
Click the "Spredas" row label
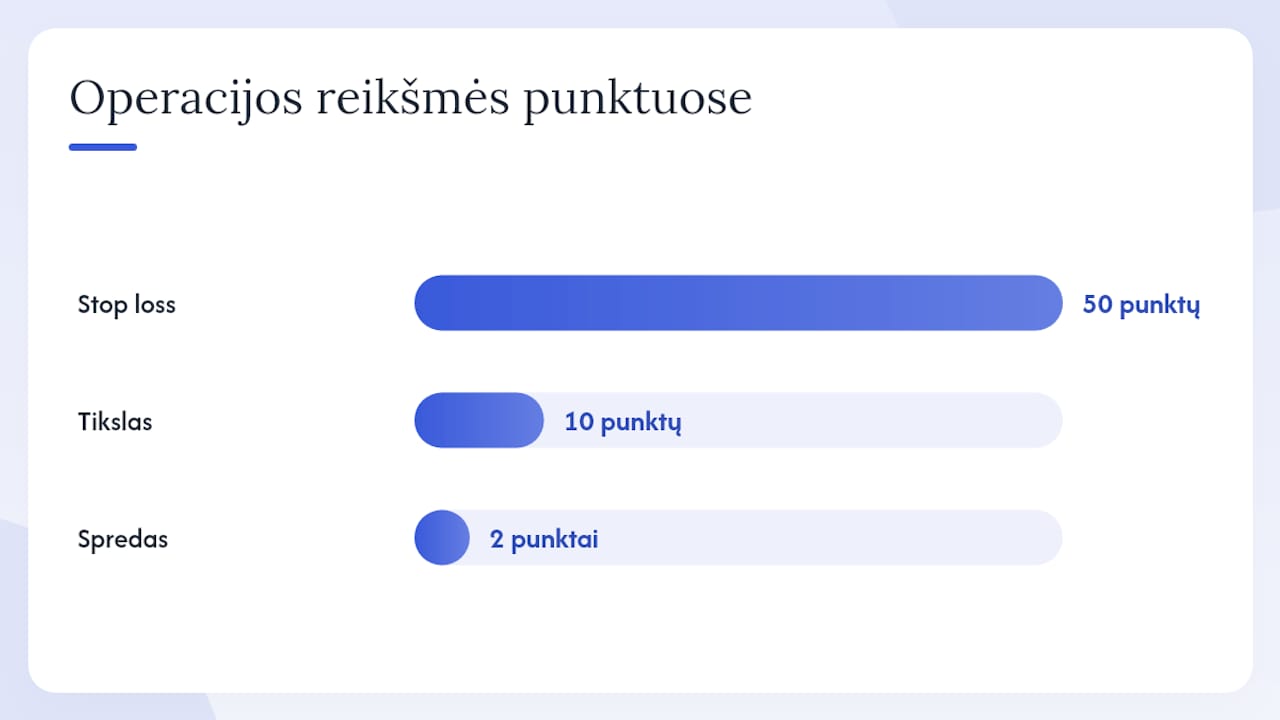[x=123, y=540]
